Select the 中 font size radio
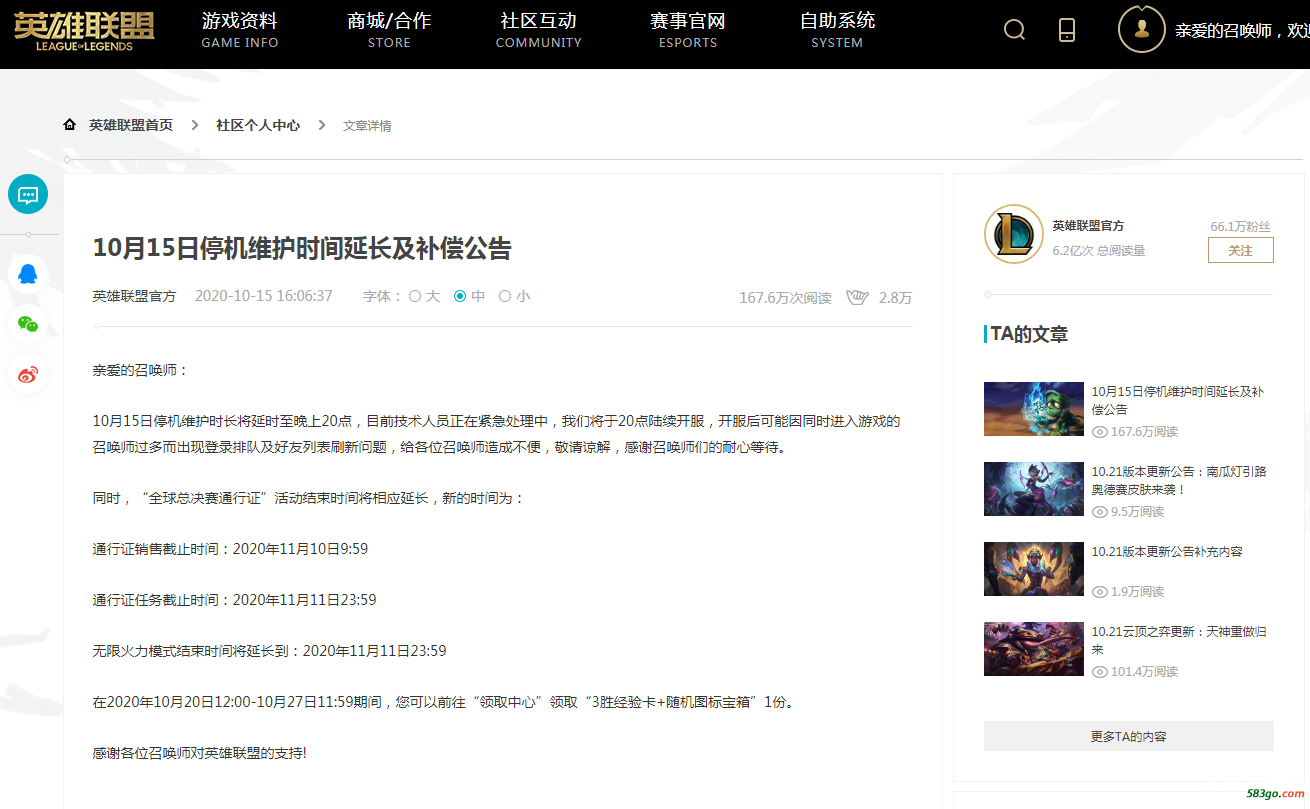The image size is (1310, 809). tap(460, 296)
